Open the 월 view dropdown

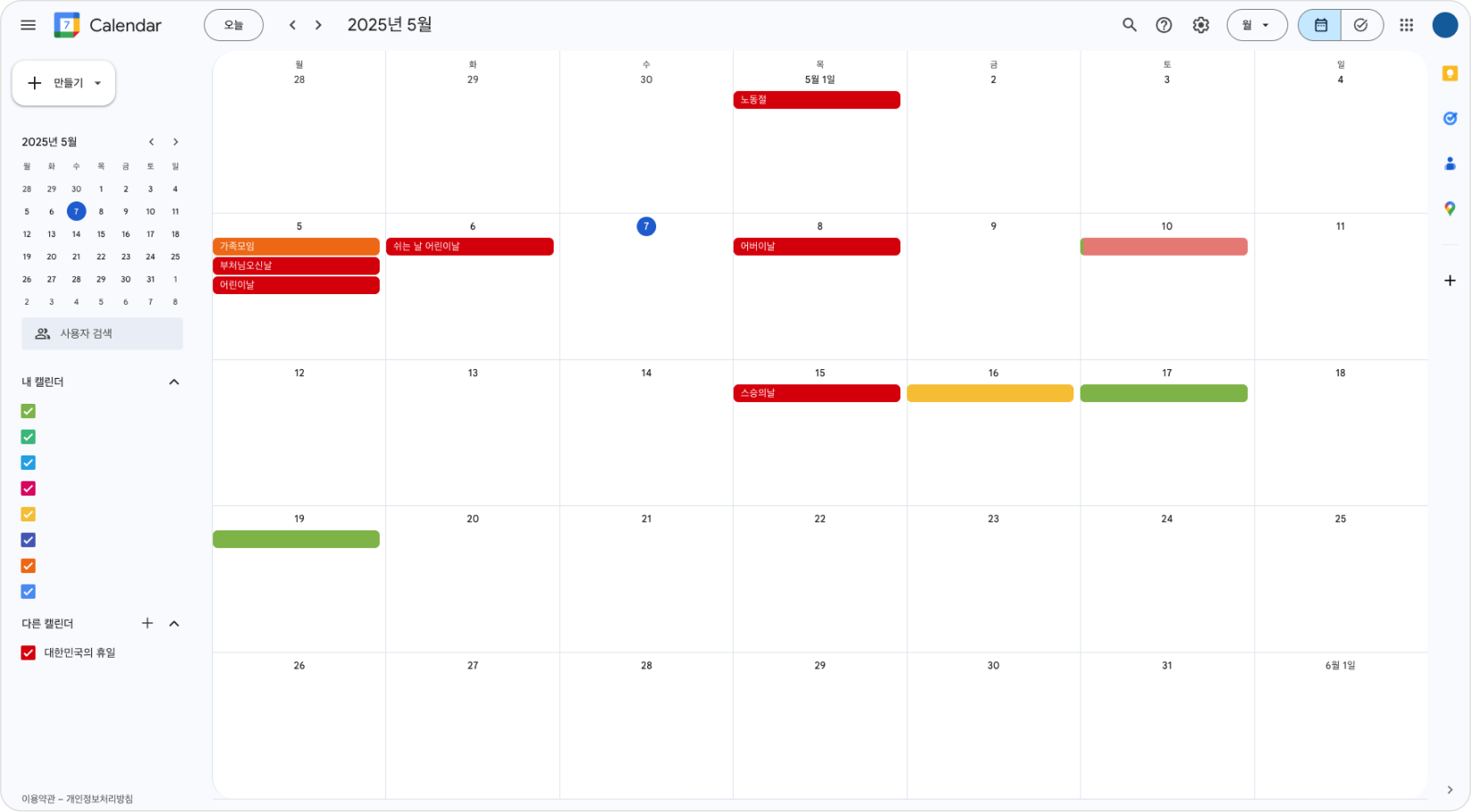tap(1256, 25)
